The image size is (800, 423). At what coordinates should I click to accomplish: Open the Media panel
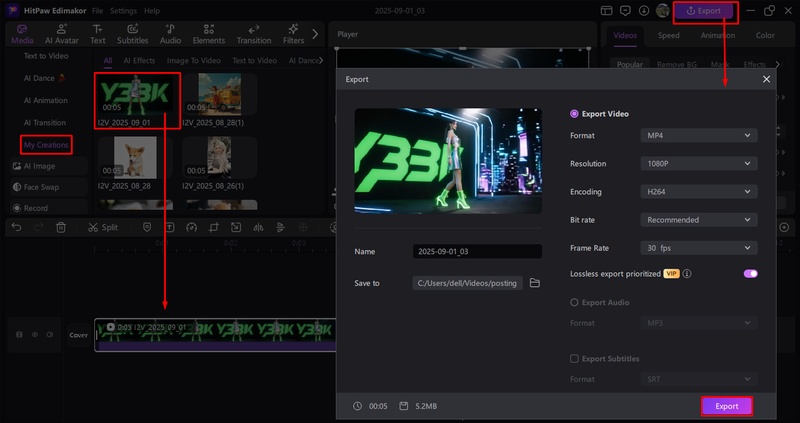[x=22, y=34]
